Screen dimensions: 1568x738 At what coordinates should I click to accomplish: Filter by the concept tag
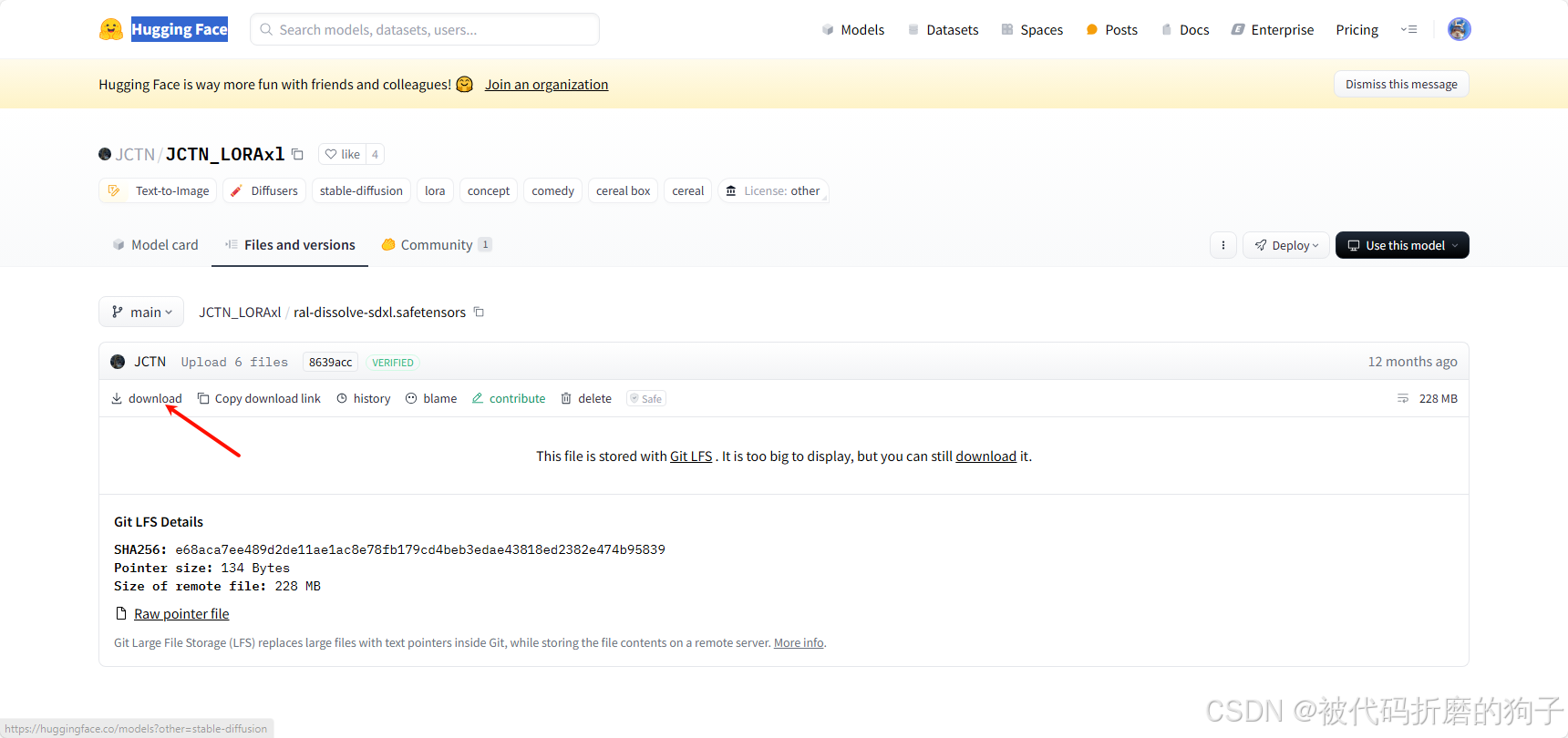tap(489, 190)
